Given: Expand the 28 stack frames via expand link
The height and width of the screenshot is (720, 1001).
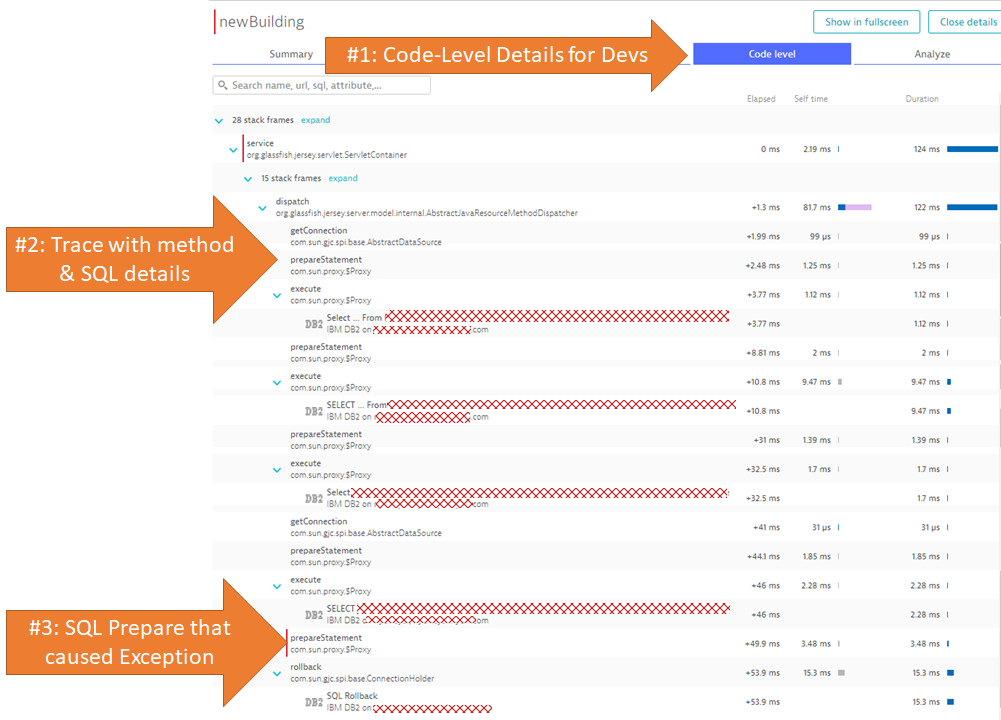Looking at the screenshot, I should (x=315, y=120).
